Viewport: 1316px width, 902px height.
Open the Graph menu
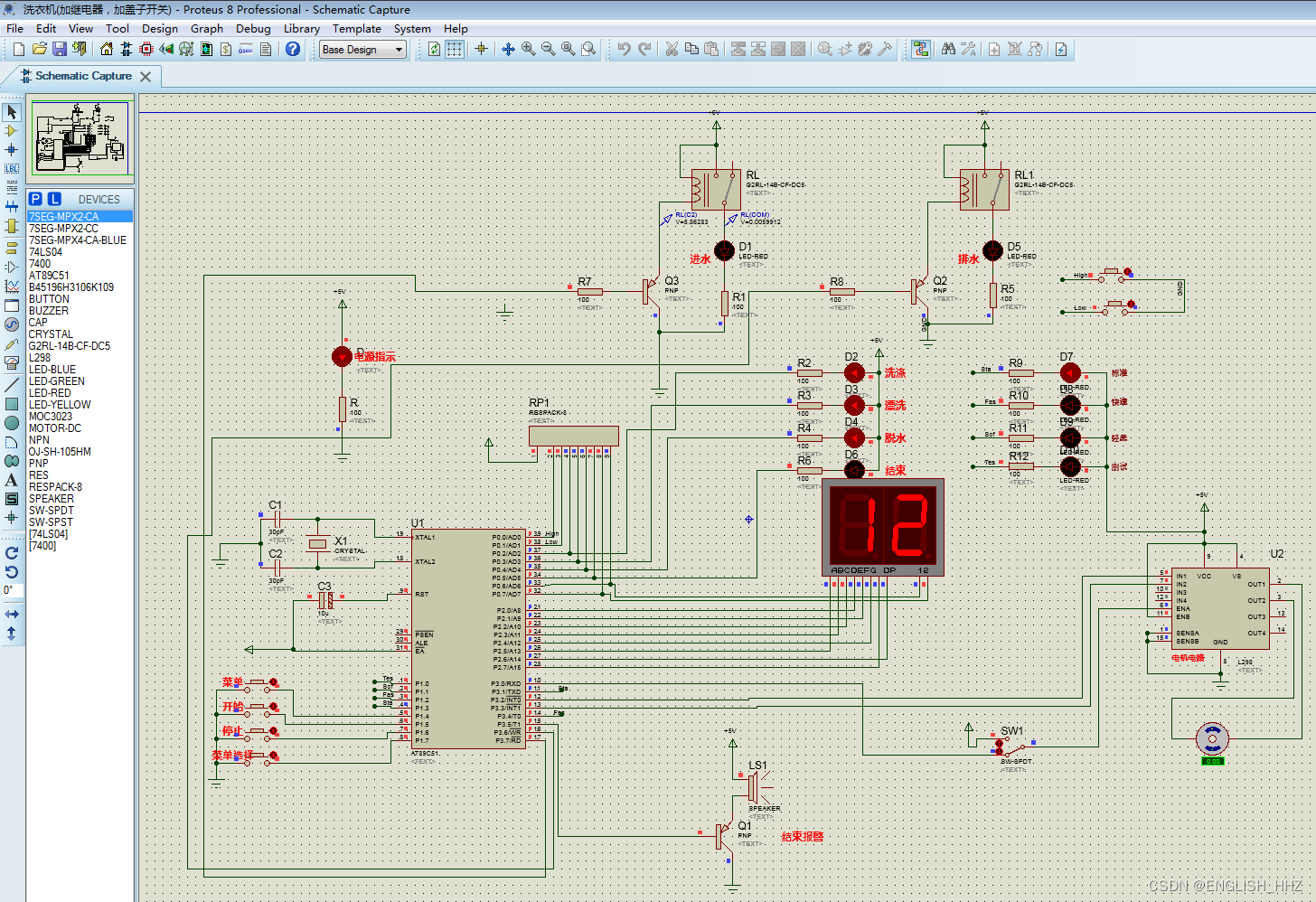[x=207, y=28]
